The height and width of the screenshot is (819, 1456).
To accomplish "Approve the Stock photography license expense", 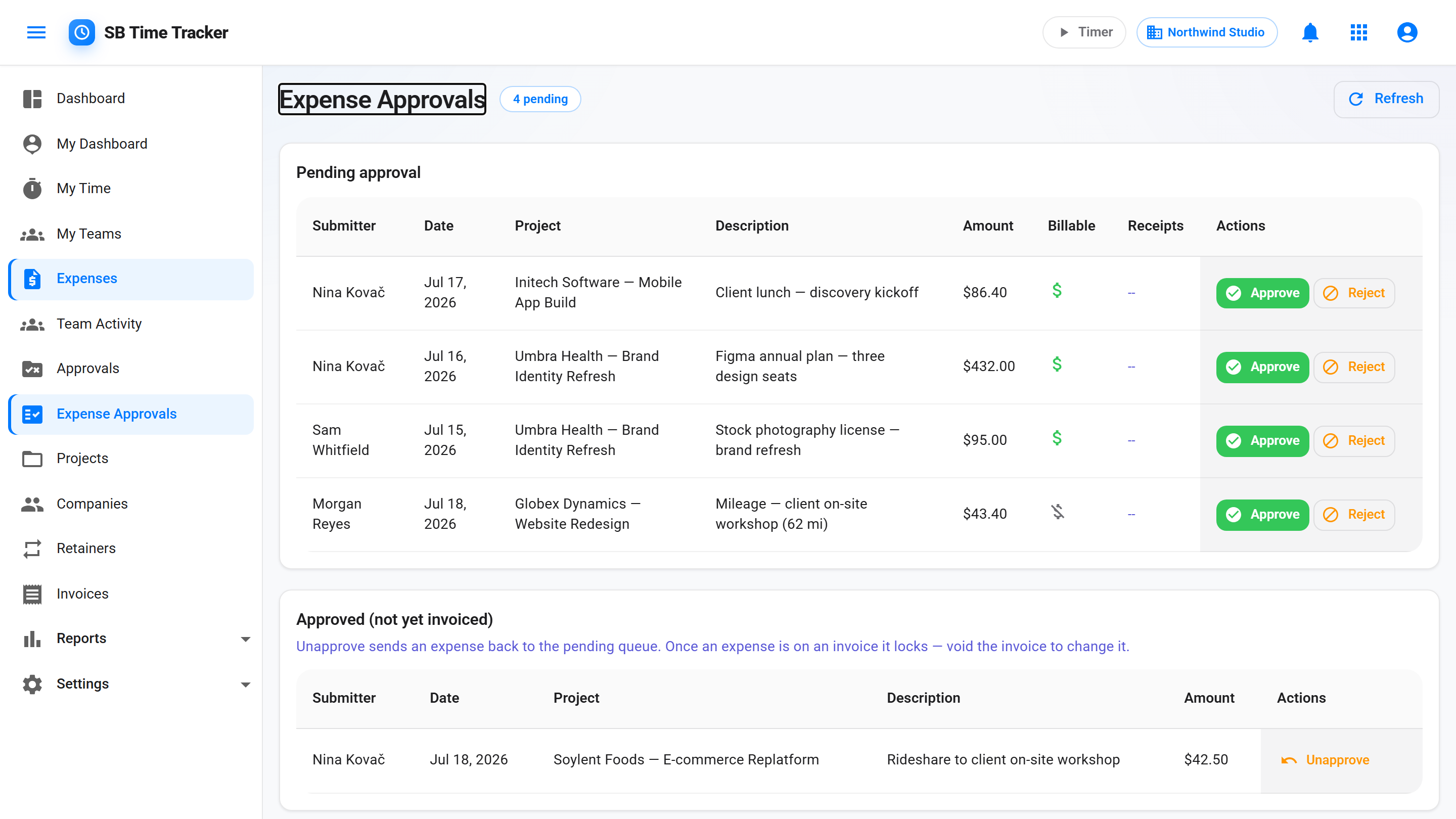I will point(1262,441).
